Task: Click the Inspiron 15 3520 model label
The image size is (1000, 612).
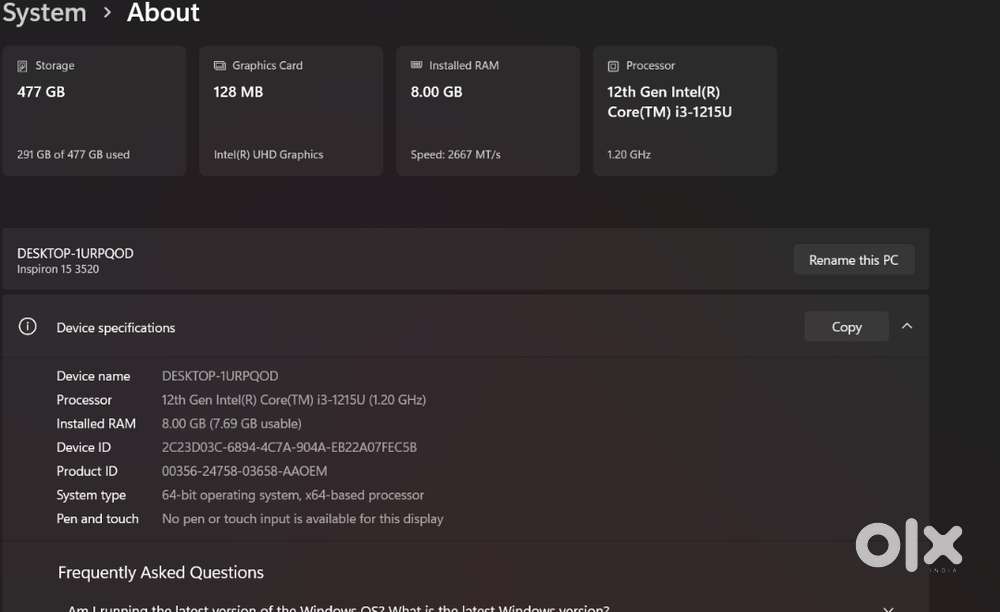Action: point(58,269)
